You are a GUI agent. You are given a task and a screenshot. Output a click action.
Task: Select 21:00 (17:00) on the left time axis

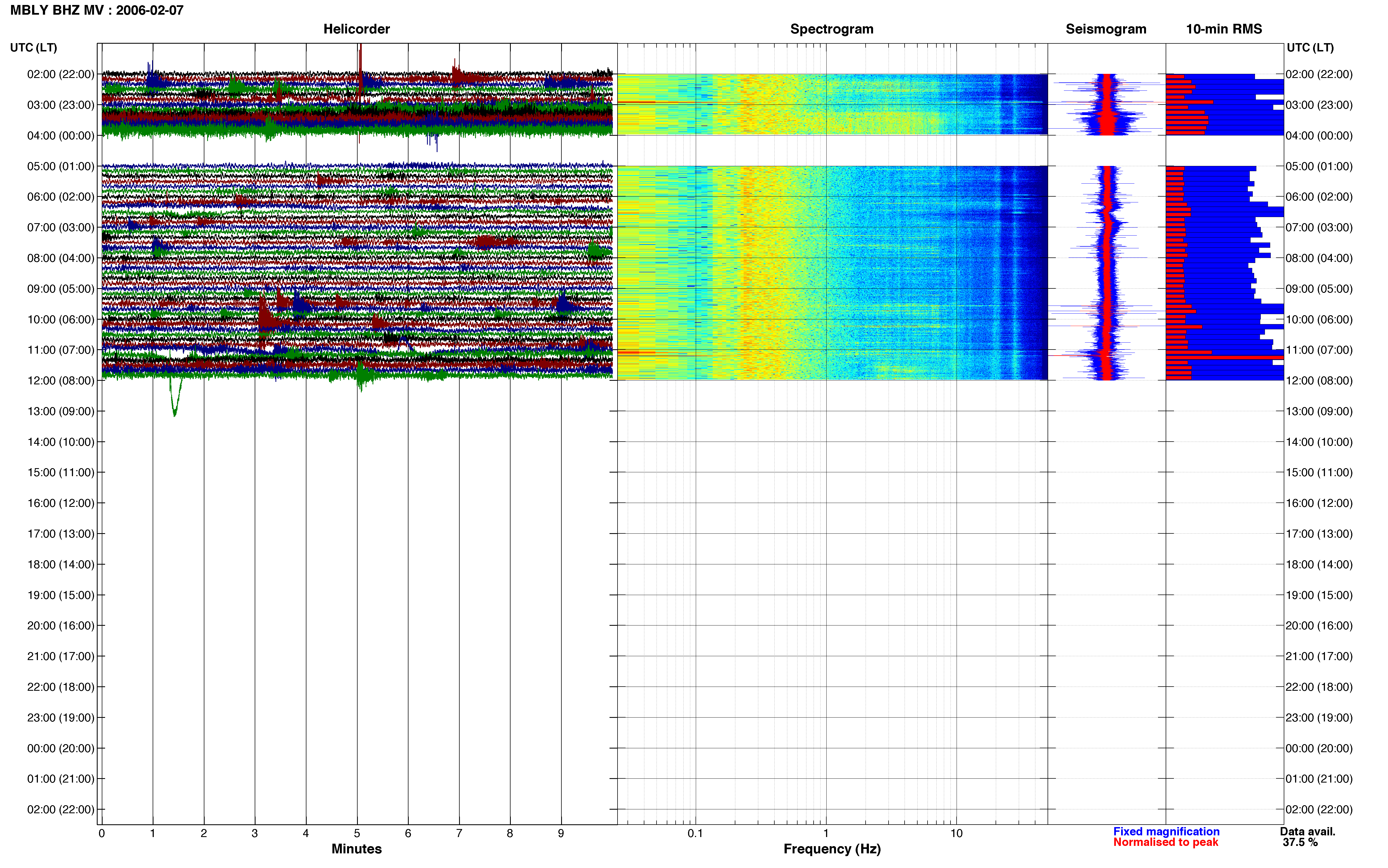coord(61,656)
